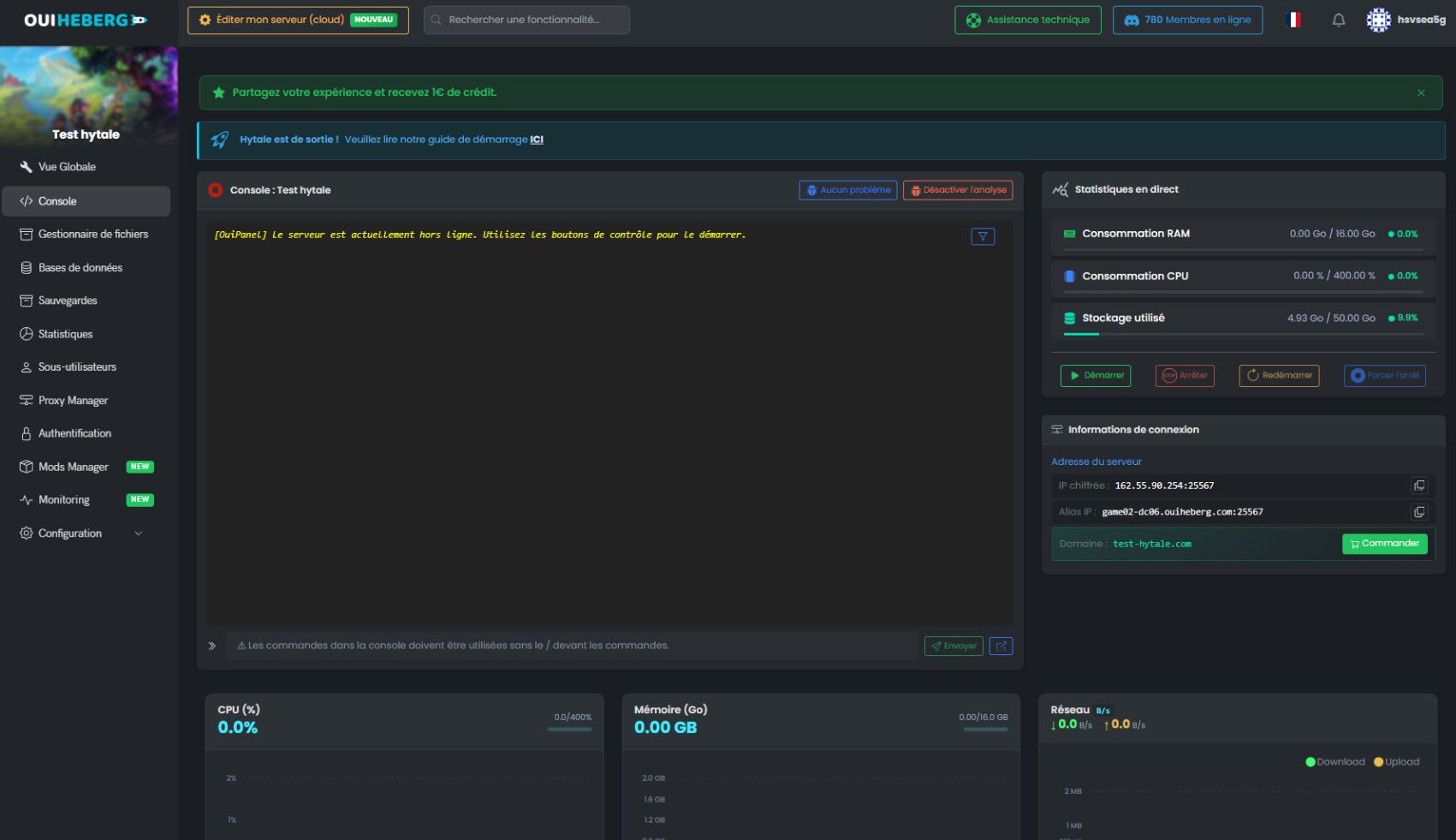
Task: Click the ICI startup guide link
Action: pos(536,140)
